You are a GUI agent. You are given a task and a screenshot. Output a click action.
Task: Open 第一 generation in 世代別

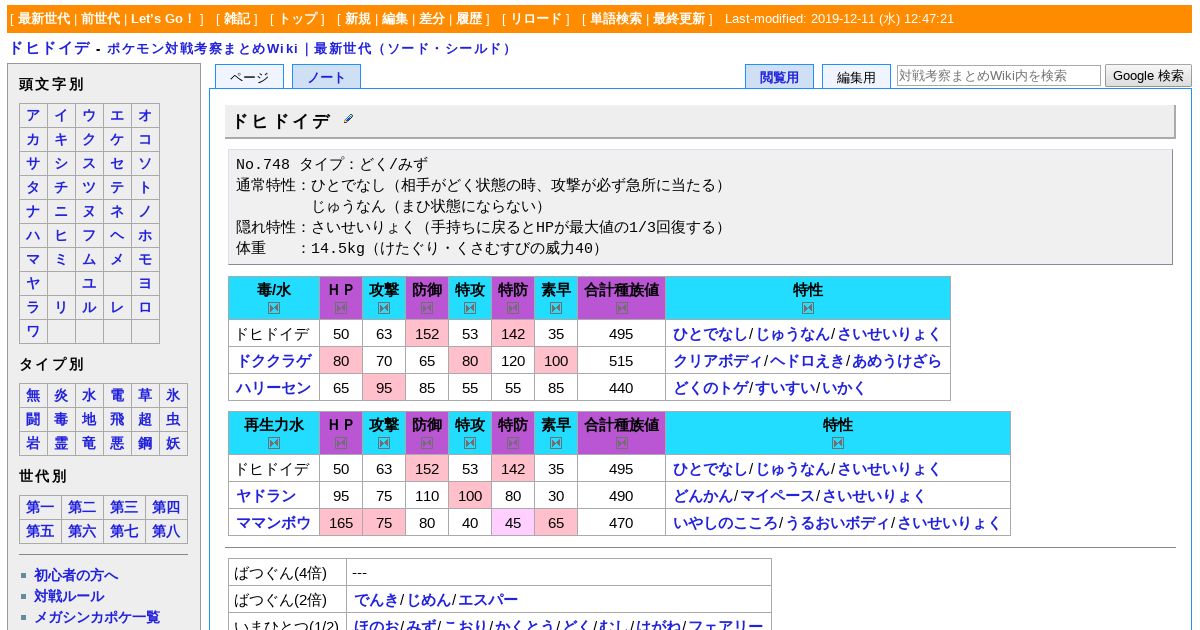(40, 507)
